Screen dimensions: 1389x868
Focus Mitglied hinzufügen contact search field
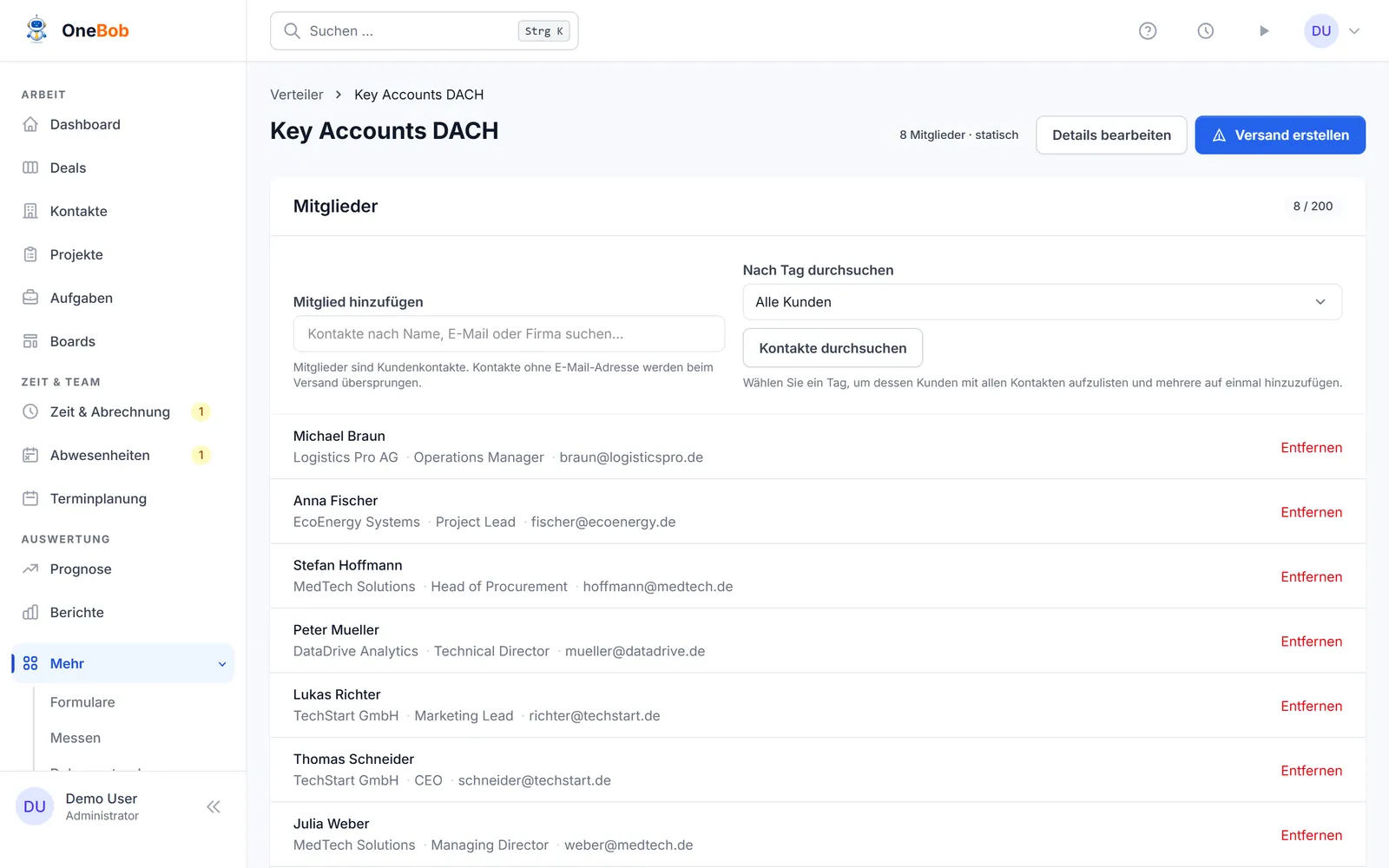click(509, 334)
